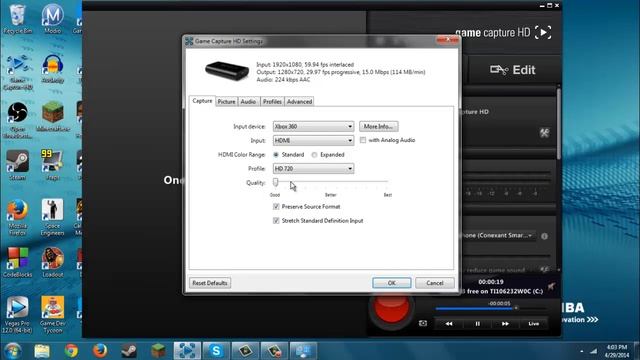This screenshot has width=640, height=360.
Task: Switch to the Capture tab
Action: coord(202,101)
